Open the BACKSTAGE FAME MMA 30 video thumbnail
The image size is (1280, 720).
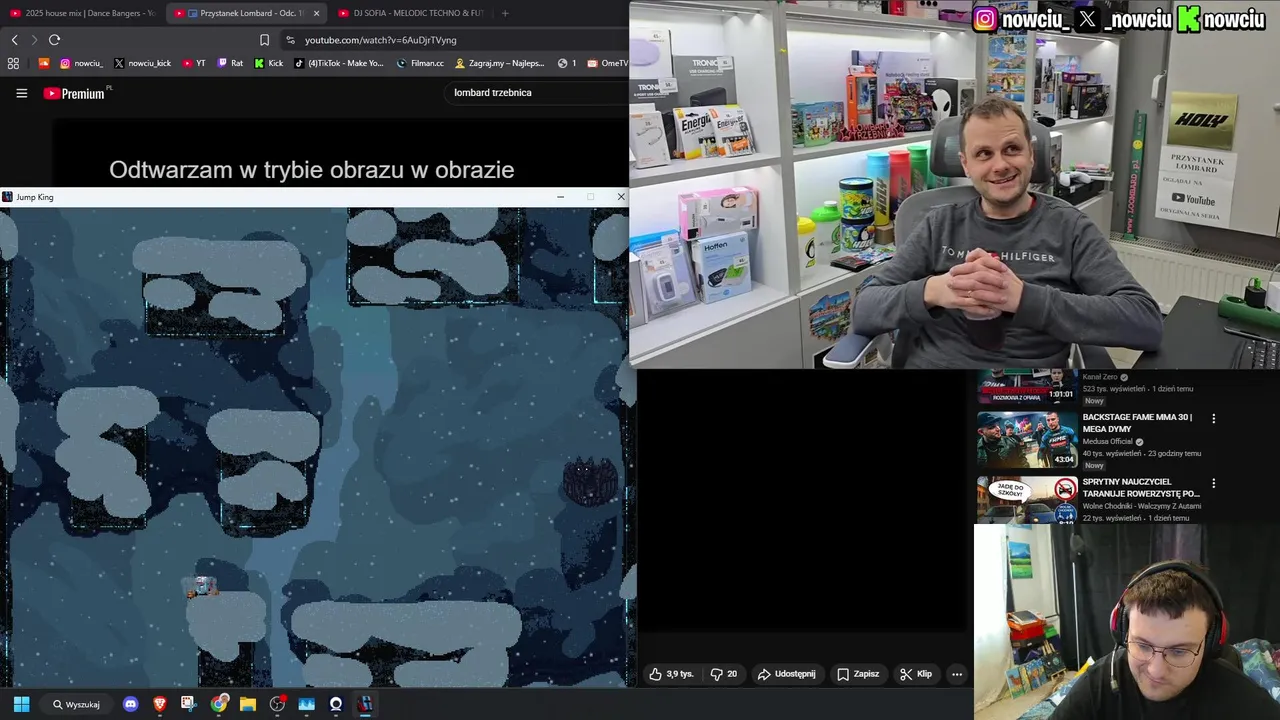[1027, 440]
